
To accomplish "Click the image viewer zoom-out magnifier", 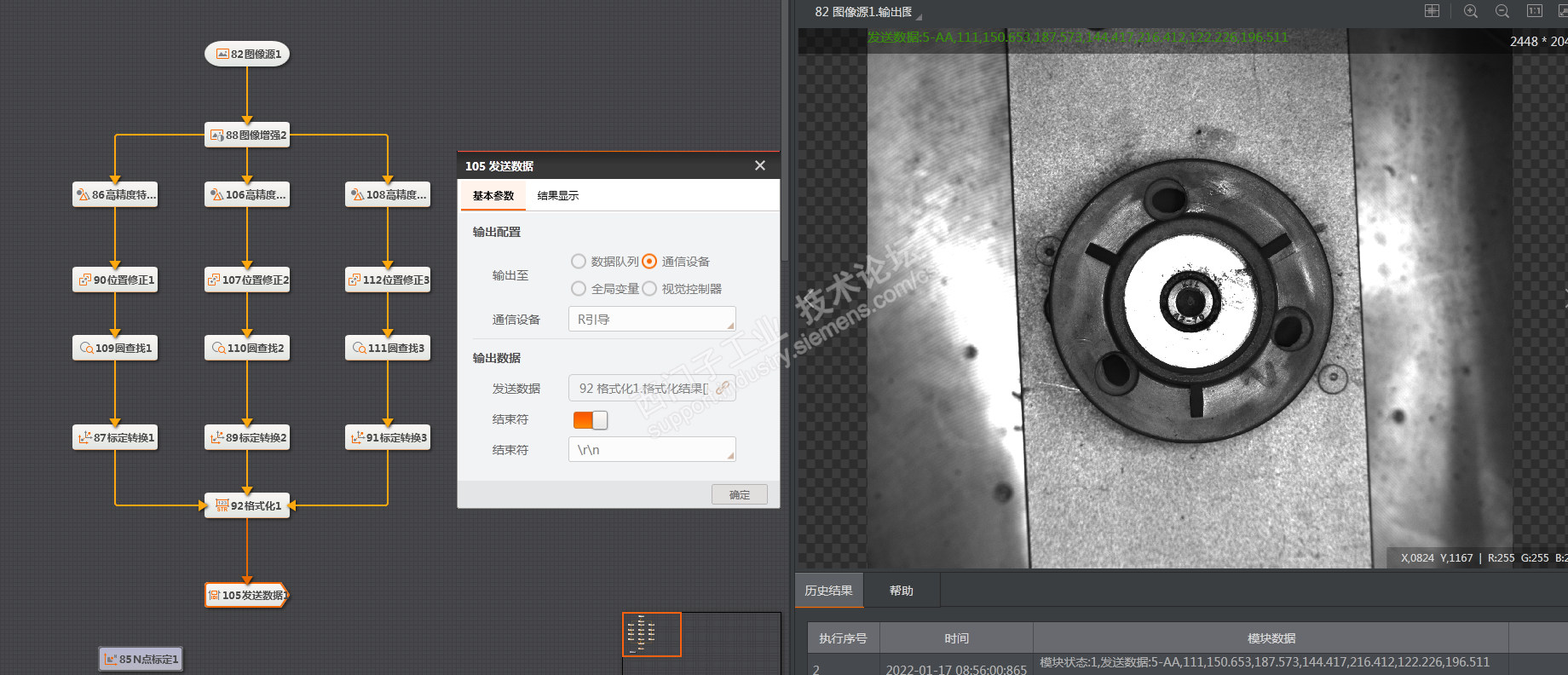I will [1502, 11].
